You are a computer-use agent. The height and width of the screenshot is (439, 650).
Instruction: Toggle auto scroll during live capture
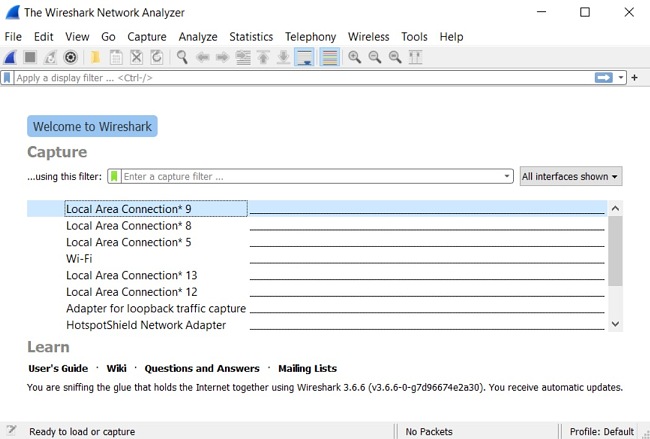click(304, 57)
